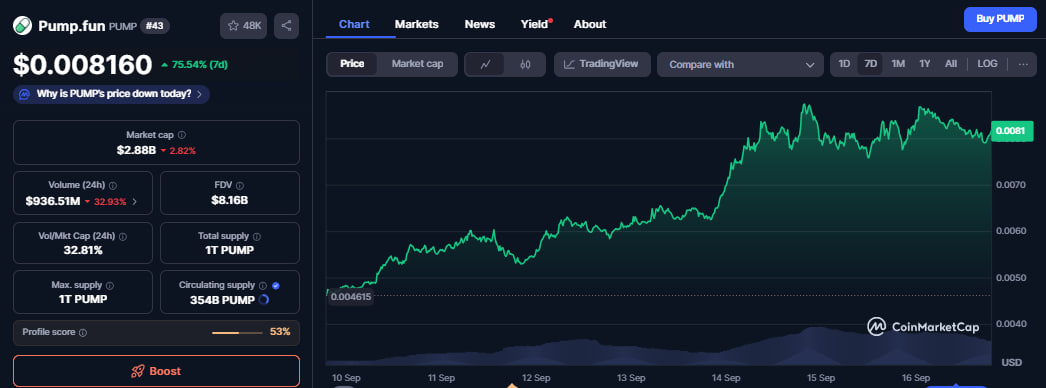Open the Yield tab
This screenshot has width=1046, height=388.
[535, 24]
